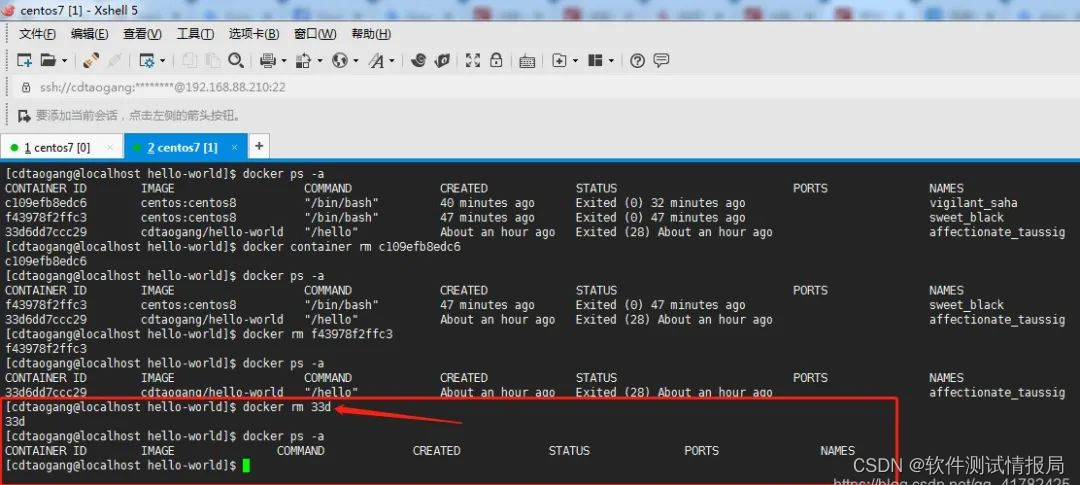Expand the Properties icon dropdown arrow

(163, 61)
